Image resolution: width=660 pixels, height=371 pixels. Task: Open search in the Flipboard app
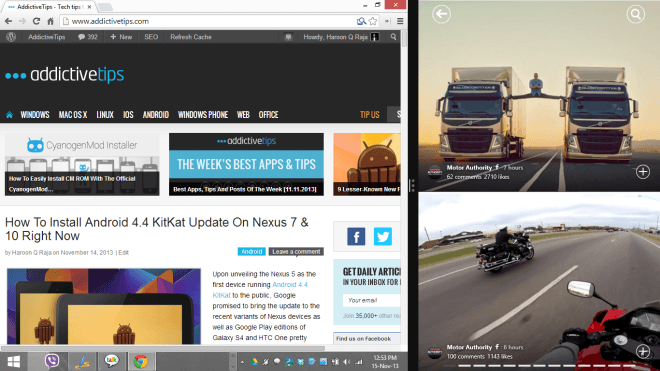636,14
